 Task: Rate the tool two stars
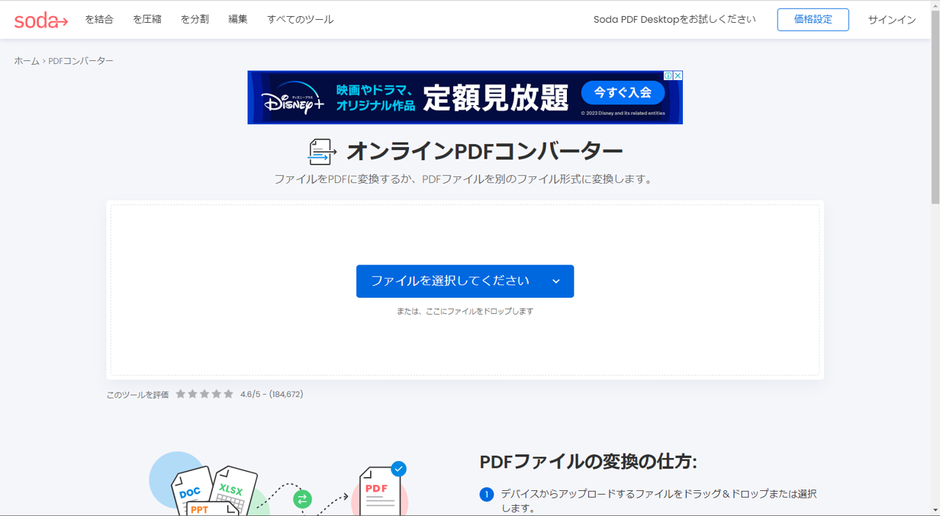(x=192, y=394)
